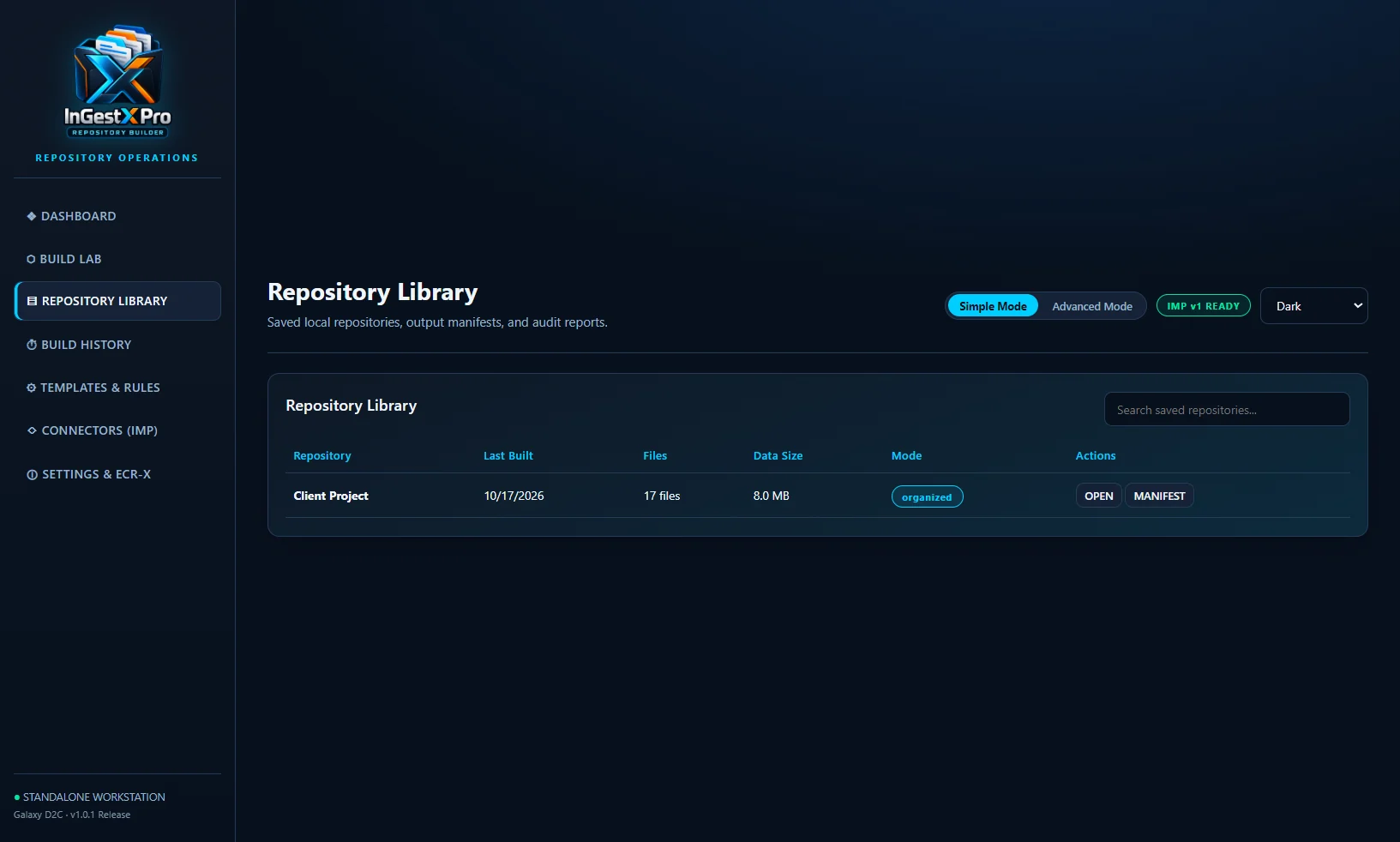Focus the Search saved repositories field
The image size is (1400, 842).
1227,409
